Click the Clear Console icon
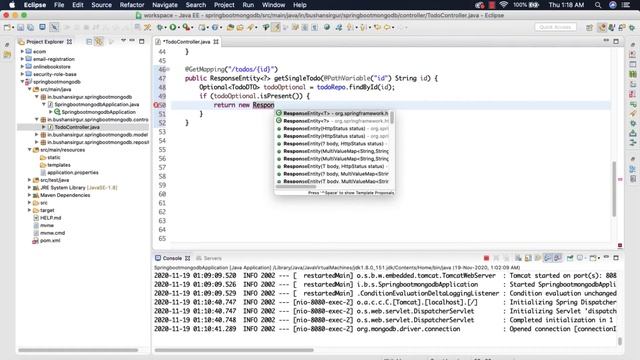The width and height of the screenshot is (640, 360). click(x=518, y=258)
